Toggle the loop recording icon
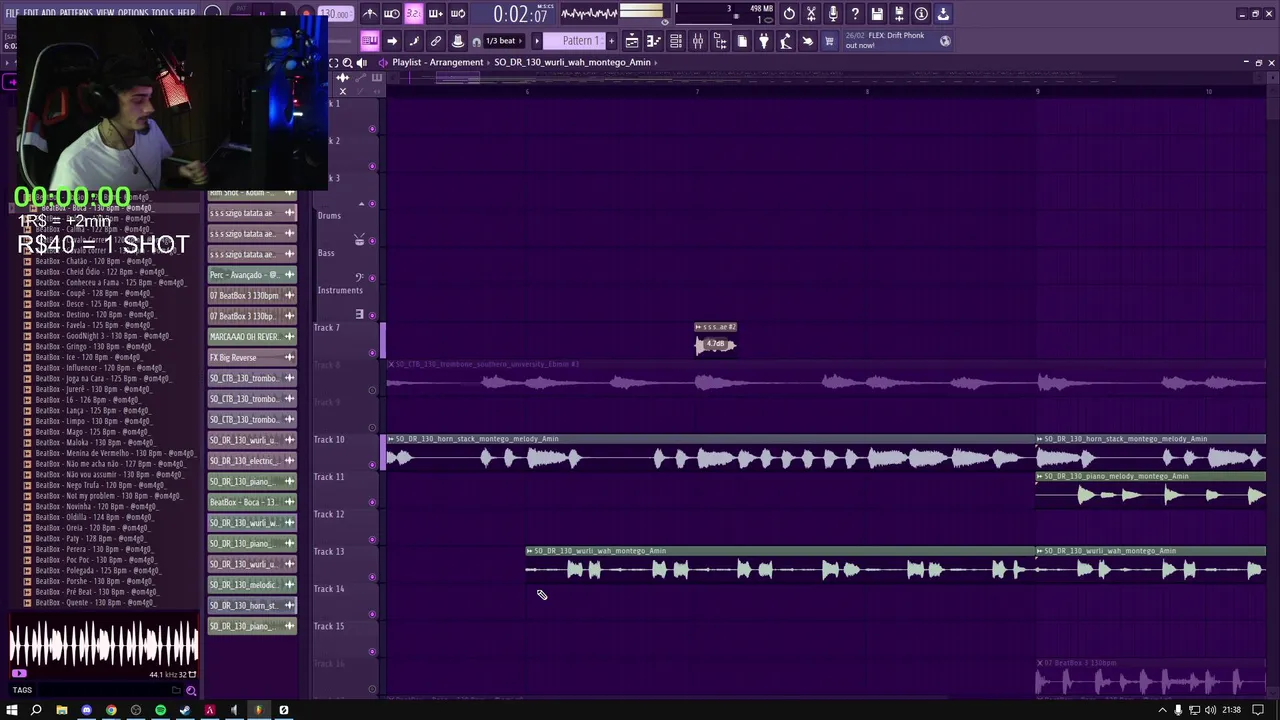 click(457, 14)
